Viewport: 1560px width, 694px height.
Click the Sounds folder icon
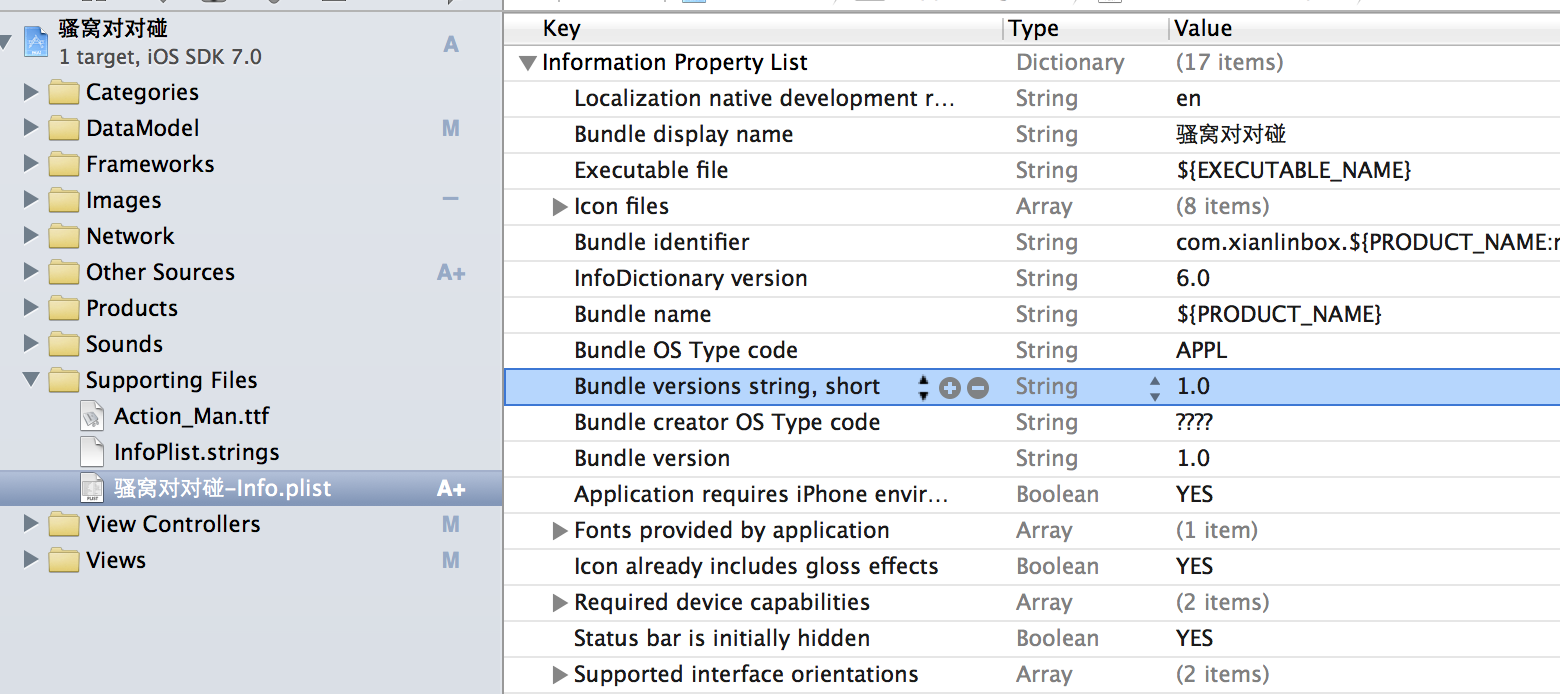(64, 345)
